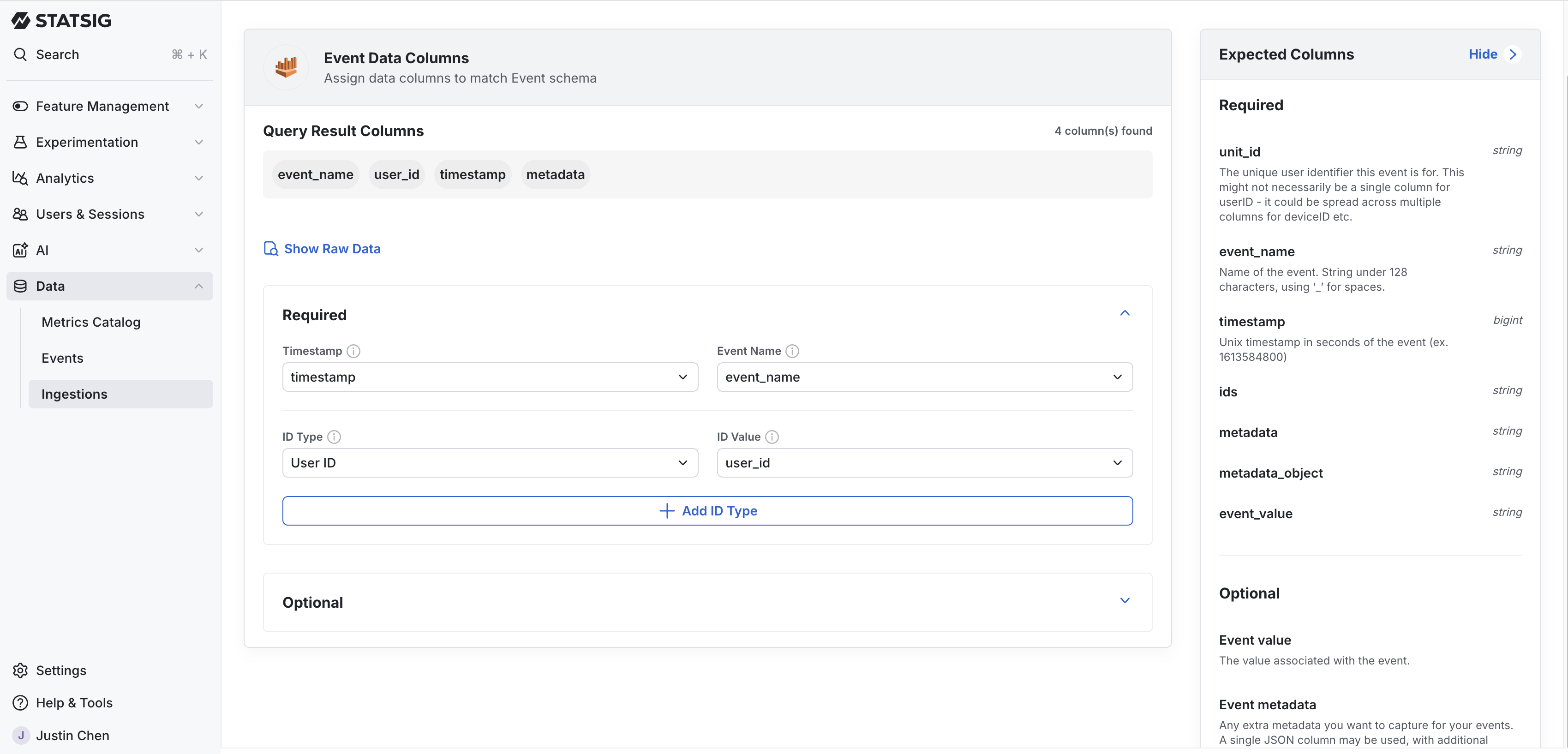Collapse the Required section

coord(1125,313)
